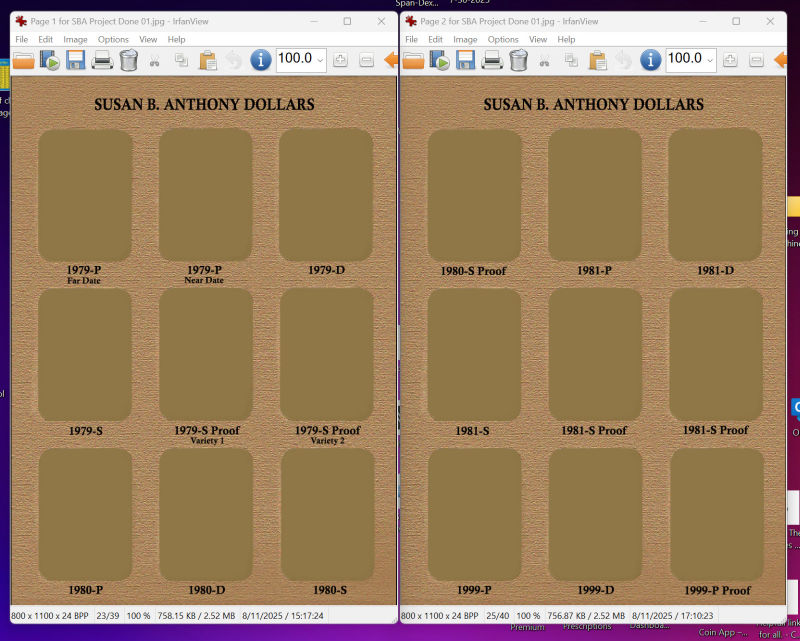This screenshot has height=641, width=800.
Task: Open Help menu in Page 2 window
Action: pyautogui.click(x=566, y=39)
